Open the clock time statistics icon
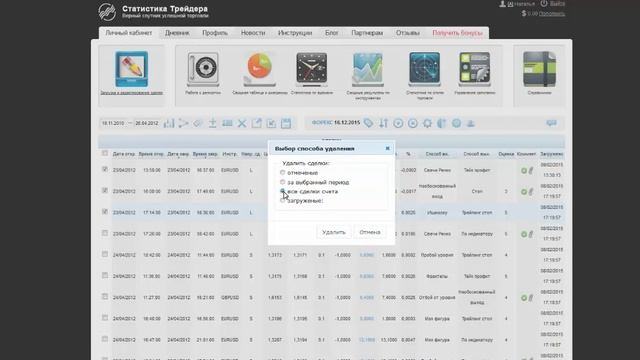 (x=311, y=69)
